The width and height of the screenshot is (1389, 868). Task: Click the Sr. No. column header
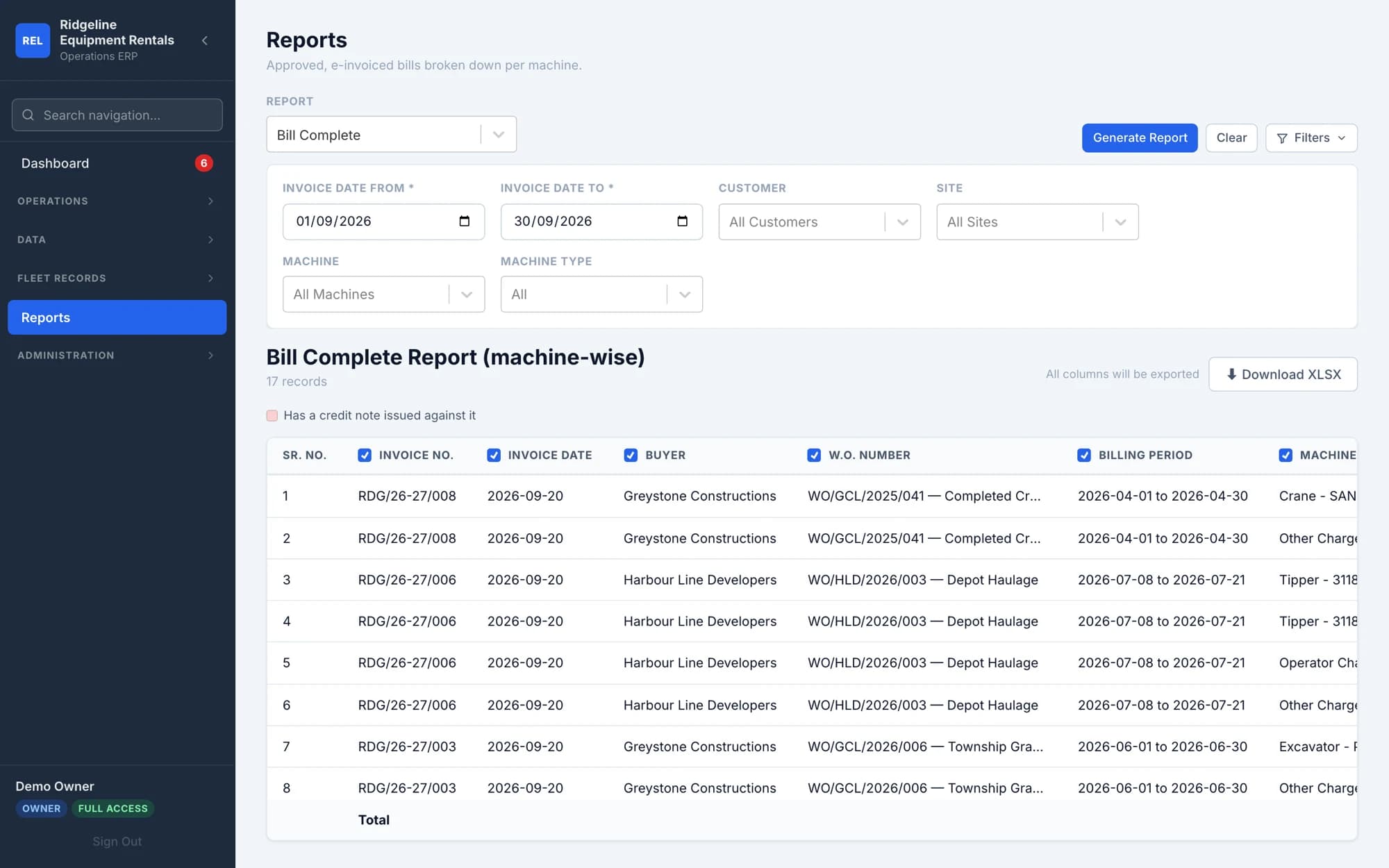[x=304, y=456]
